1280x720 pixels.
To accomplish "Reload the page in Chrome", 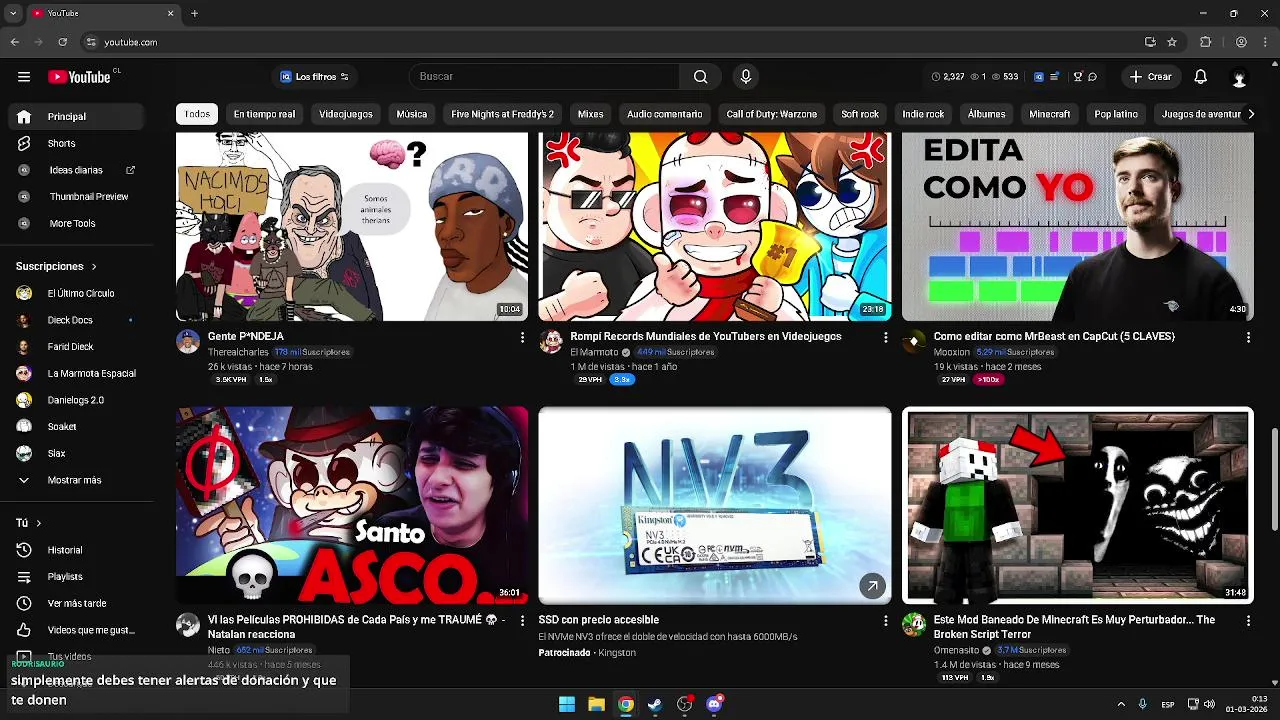I will click(62, 42).
